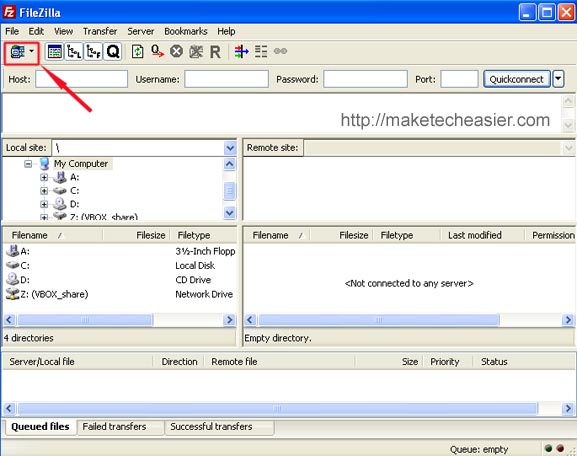Click process queue toolbar icon
The image size is (577, 456).
point(157,52)
